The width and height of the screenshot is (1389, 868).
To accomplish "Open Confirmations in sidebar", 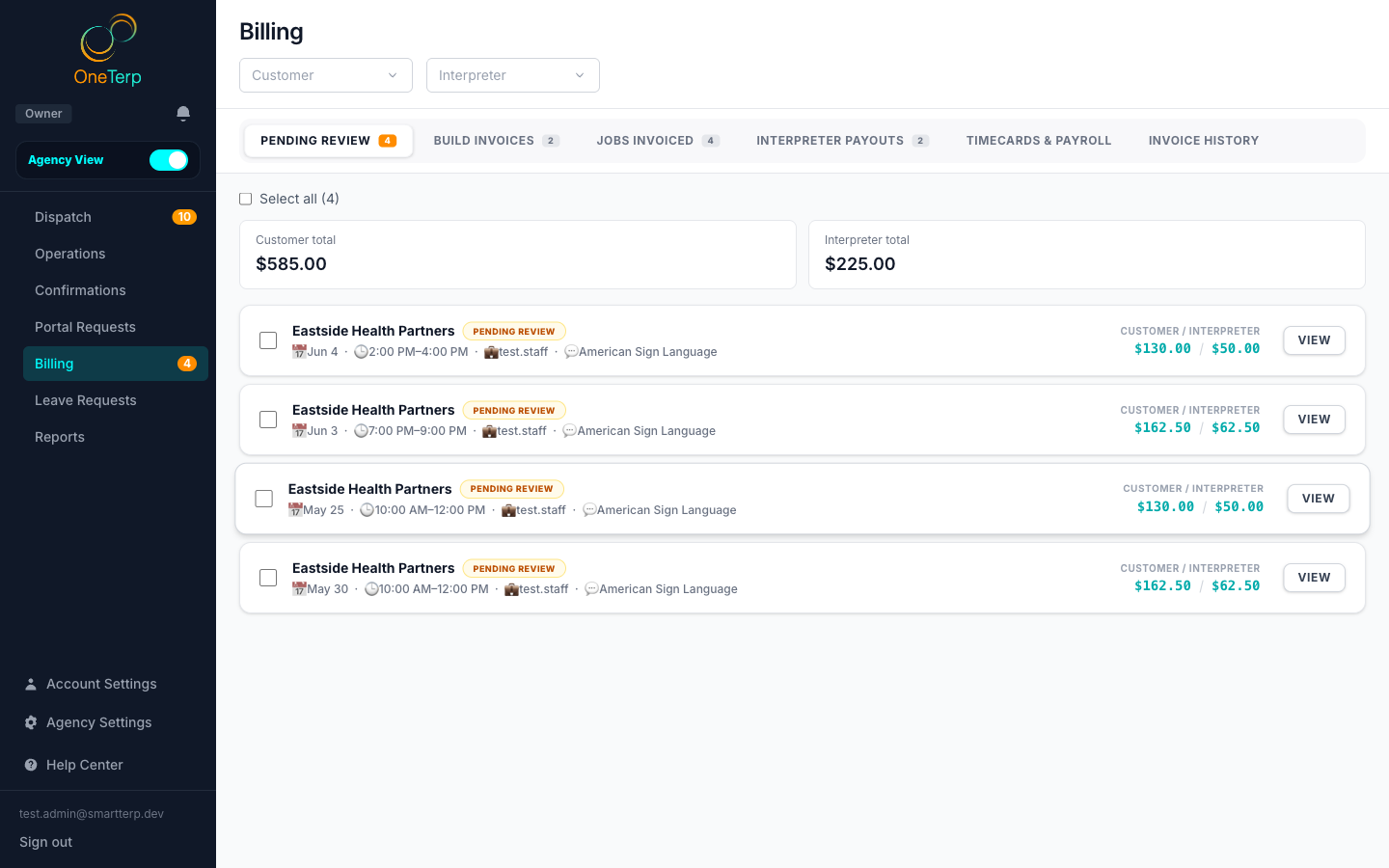I will pos(116,290).
